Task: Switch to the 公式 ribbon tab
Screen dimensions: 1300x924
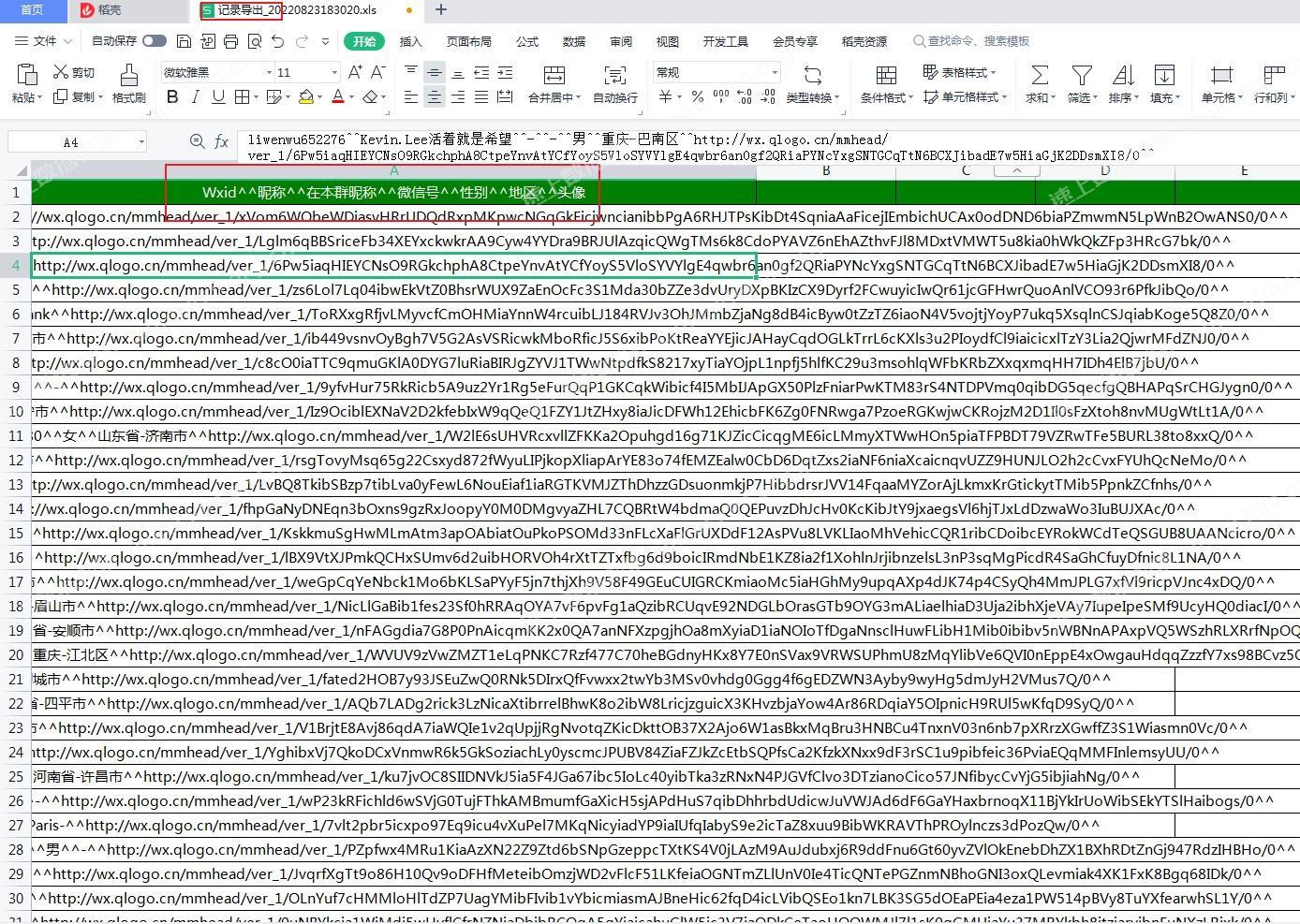Action: (527, 41)
